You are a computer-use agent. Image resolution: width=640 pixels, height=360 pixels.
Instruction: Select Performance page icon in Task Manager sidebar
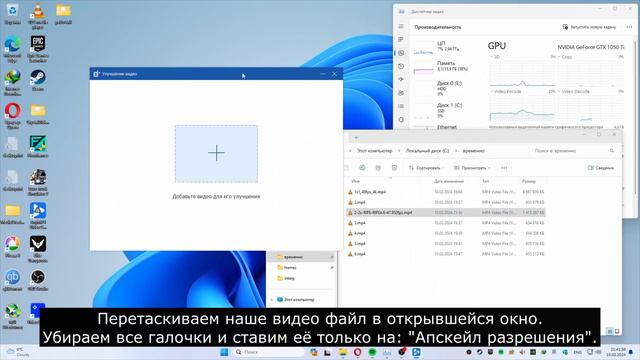(401, 53)
